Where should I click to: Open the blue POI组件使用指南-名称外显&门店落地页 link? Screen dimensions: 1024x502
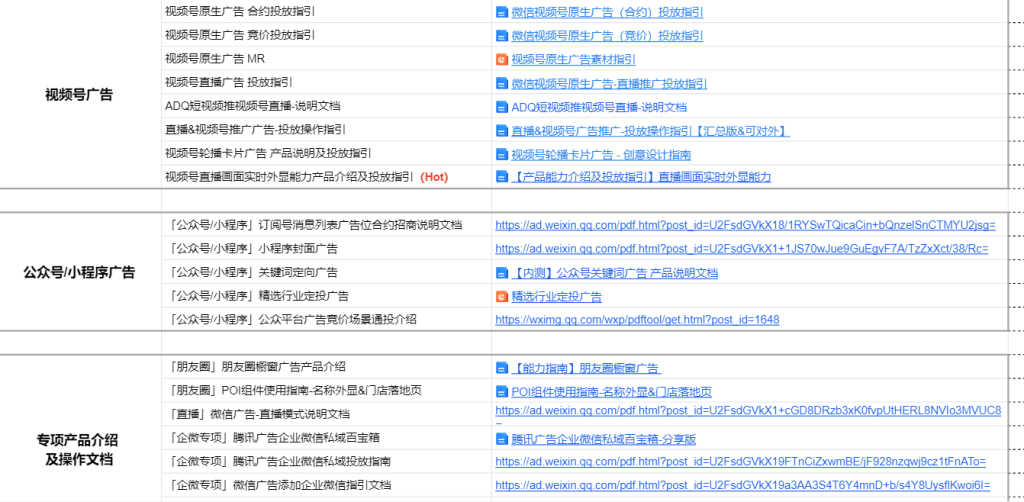coord(611,392)
